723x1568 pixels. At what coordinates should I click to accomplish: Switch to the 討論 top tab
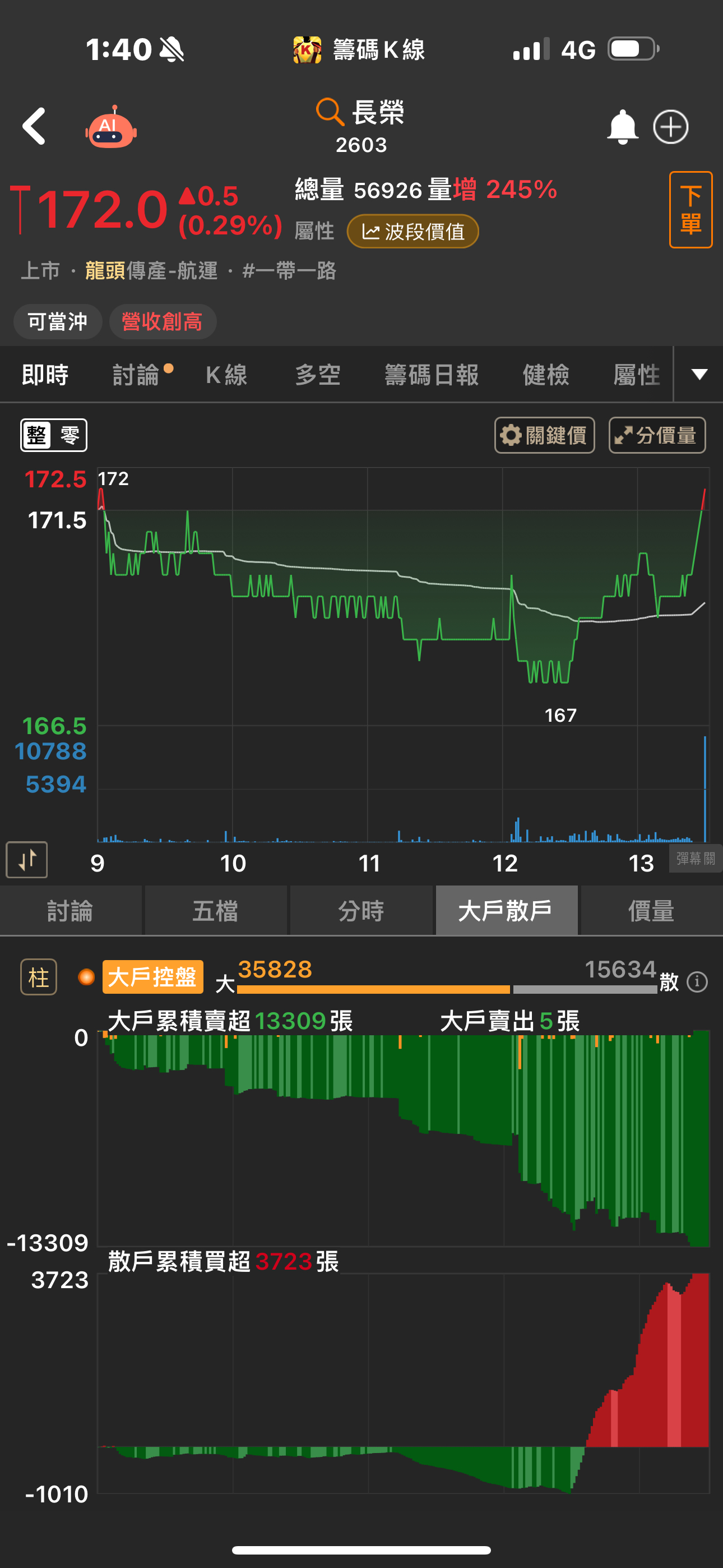click(x=136, y=375)
